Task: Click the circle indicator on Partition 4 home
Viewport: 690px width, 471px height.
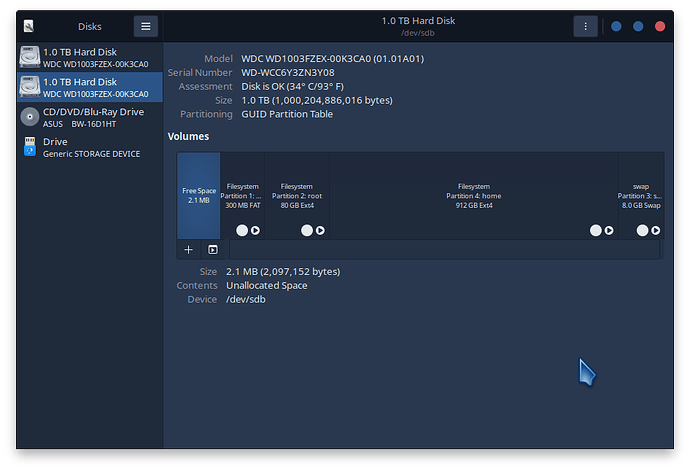Action: (x=595, y=230)
